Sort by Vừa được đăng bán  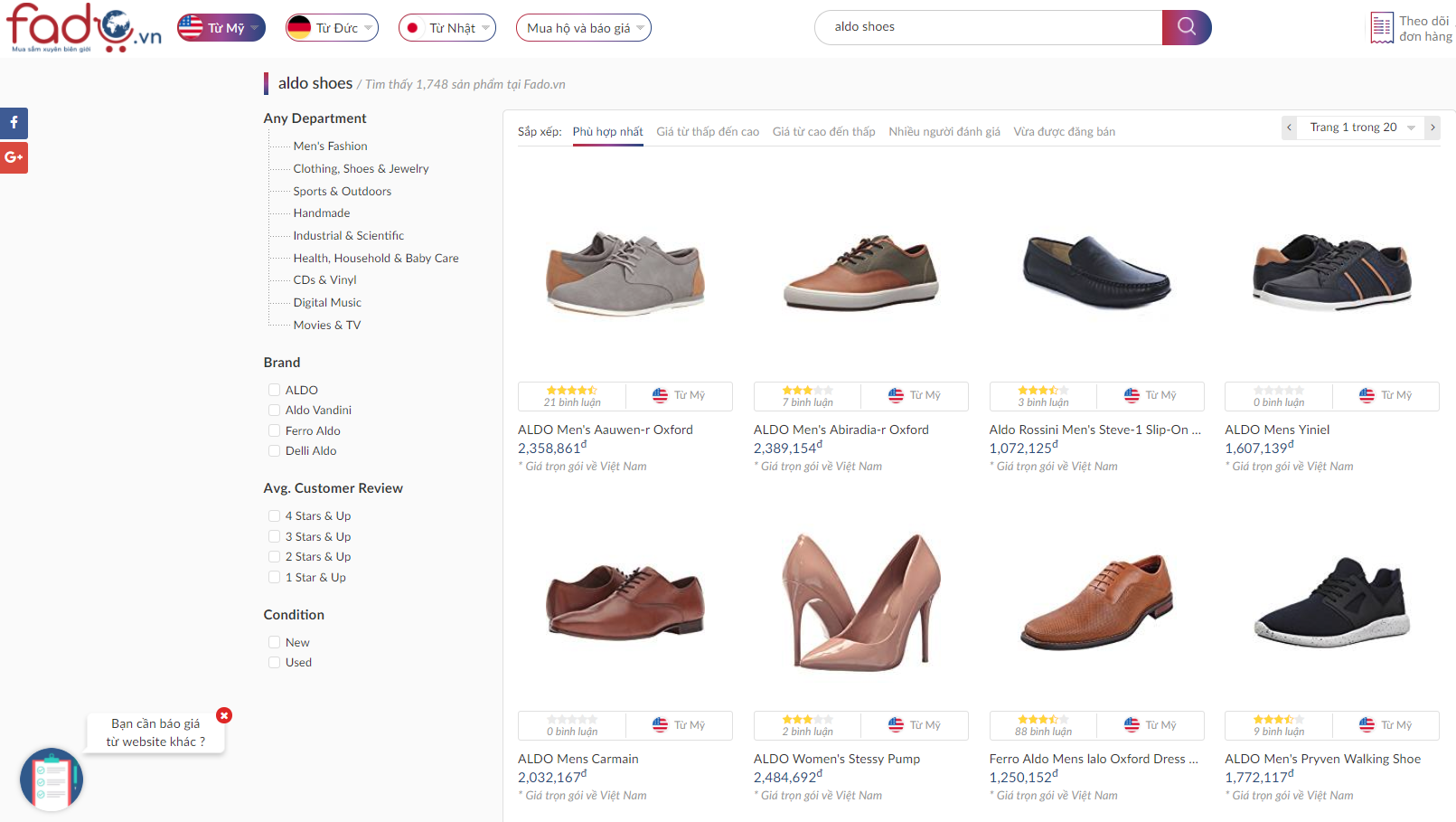(1064, 132)
